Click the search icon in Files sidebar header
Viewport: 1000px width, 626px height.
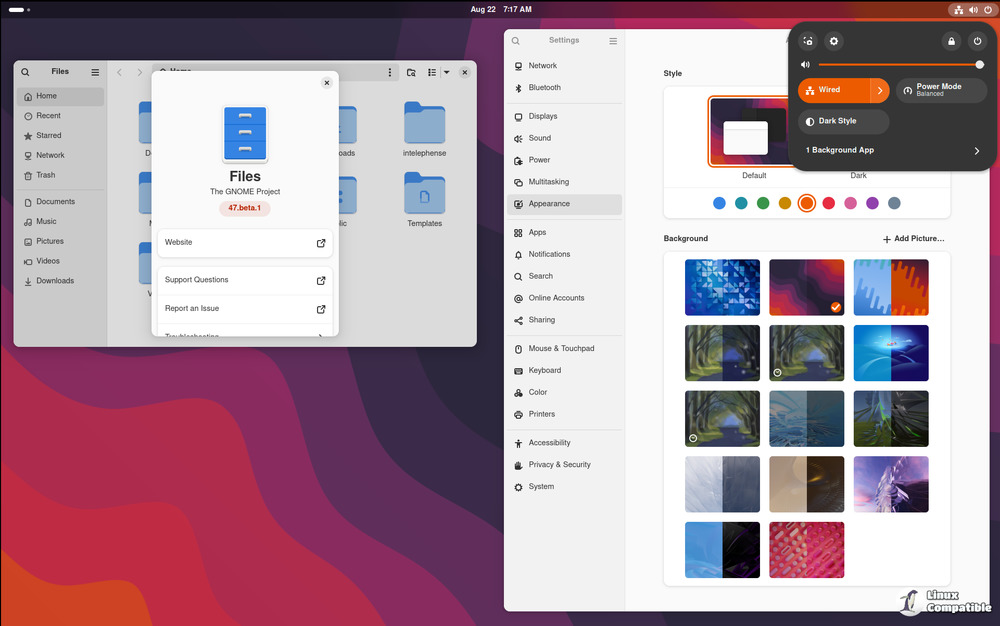pos(26,72)
